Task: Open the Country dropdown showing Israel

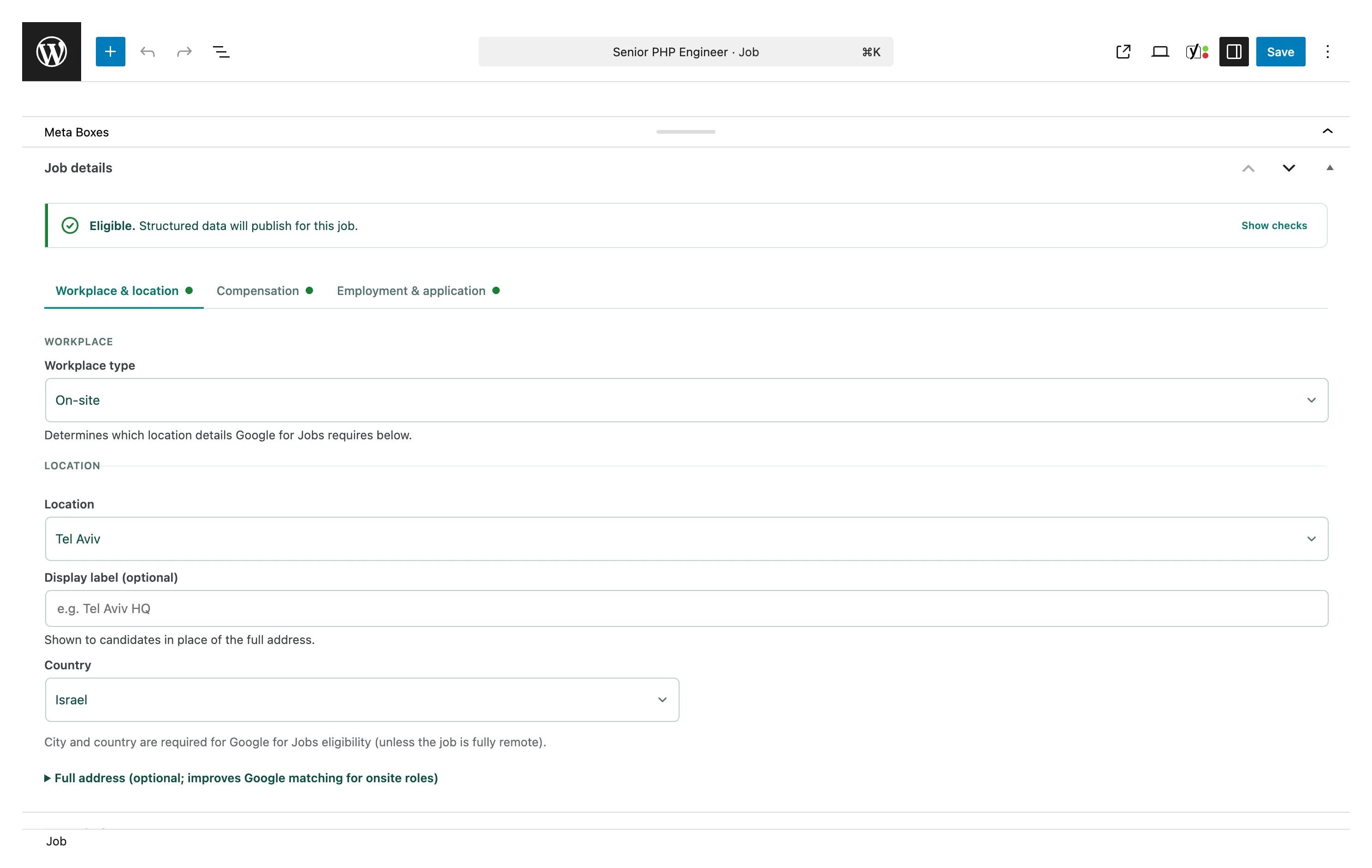Action: click(362, 700)
